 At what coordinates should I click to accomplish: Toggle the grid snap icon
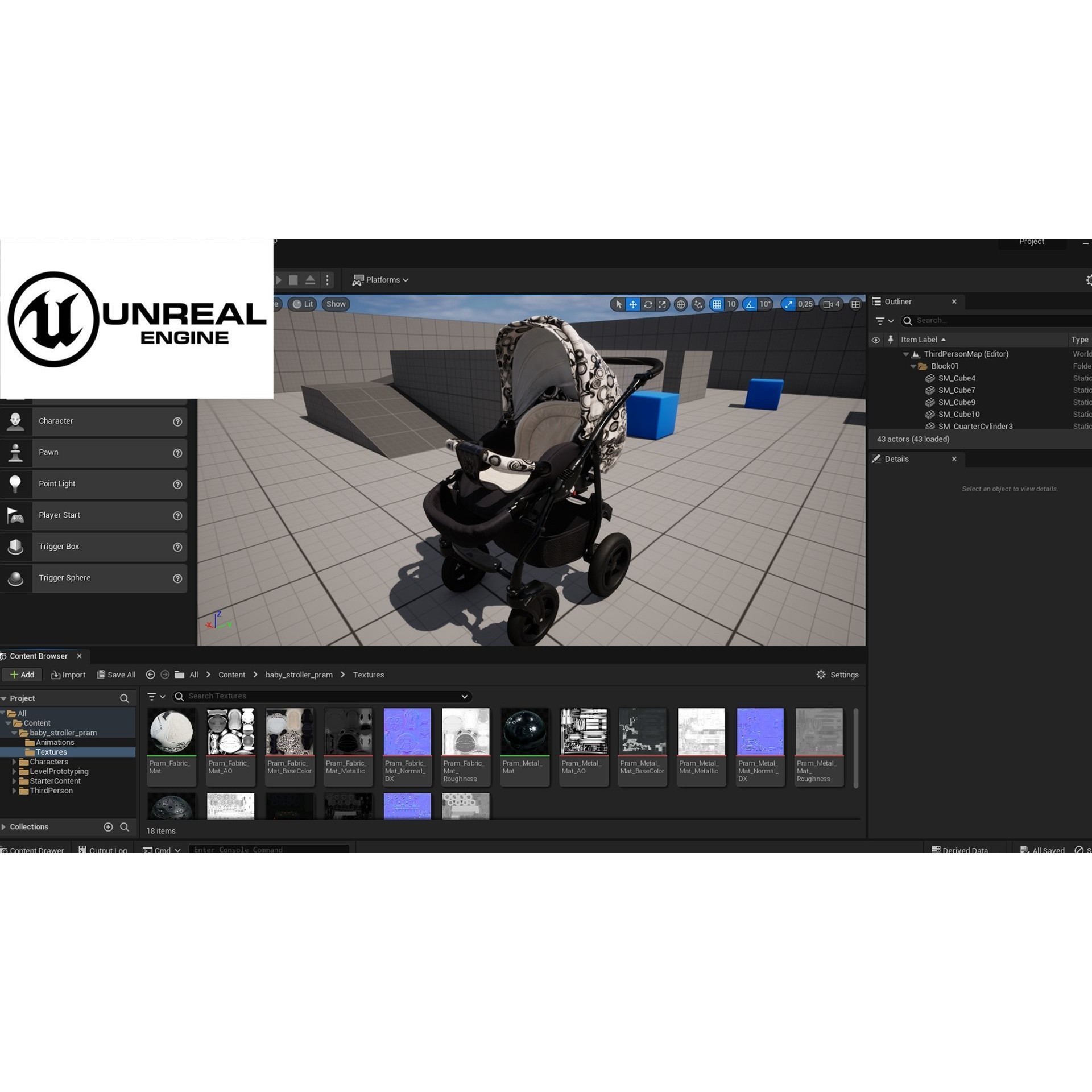click(x=717, y=304)
